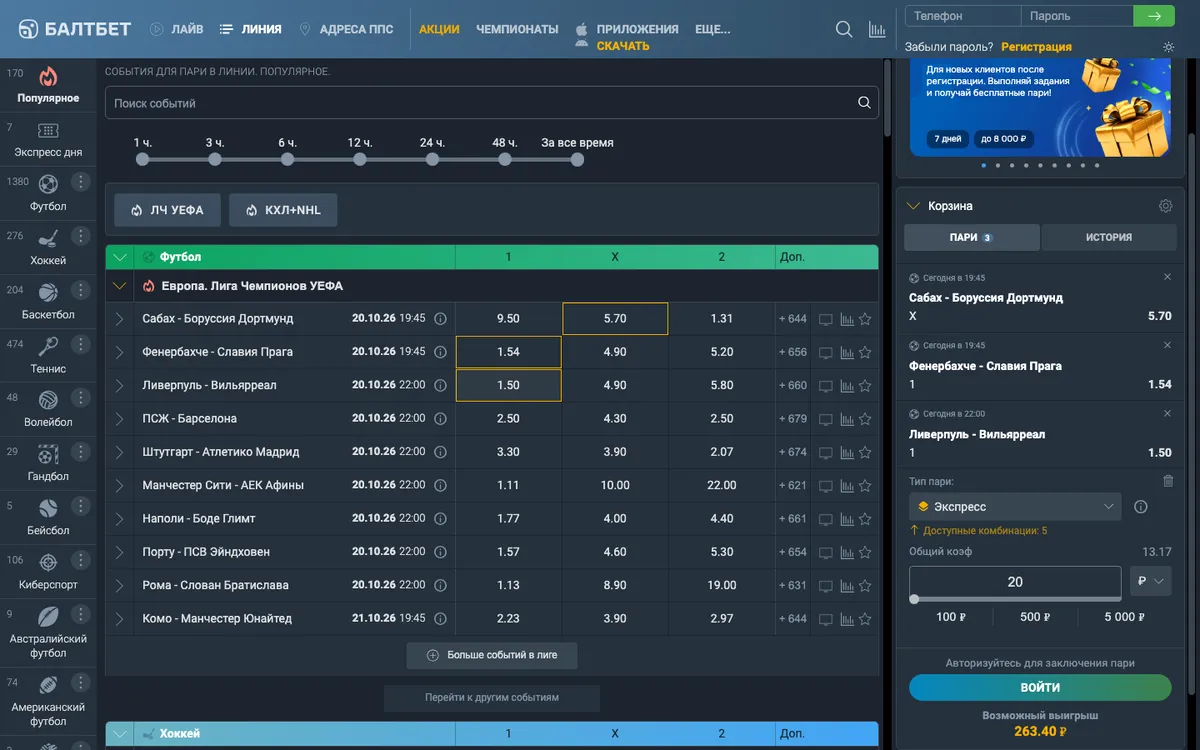Choose Хоккей in the sports sidebar

tap(48, 248)
